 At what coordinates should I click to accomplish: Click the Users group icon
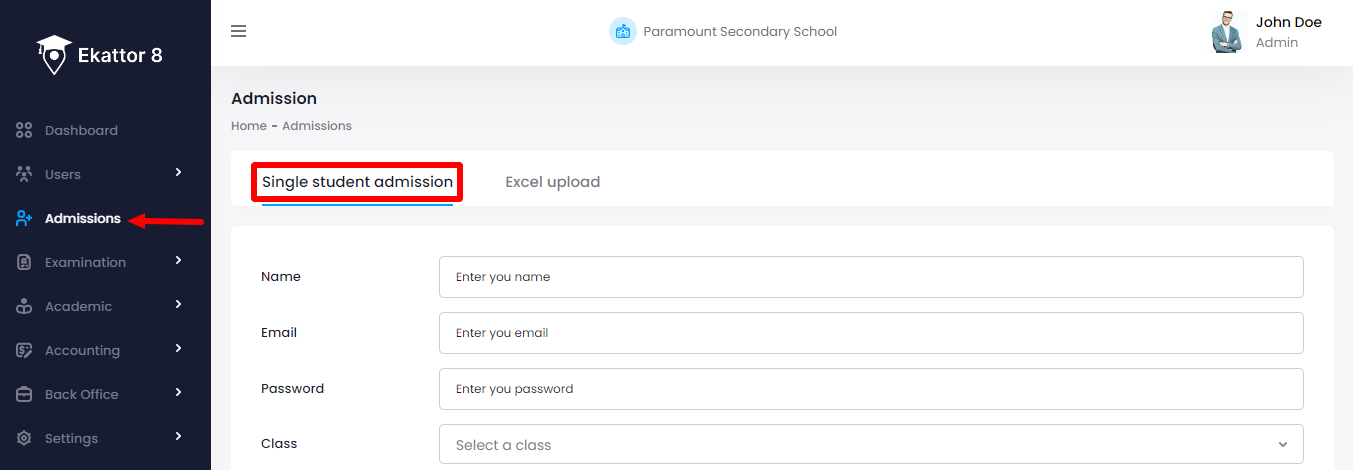tap(25, 174)
